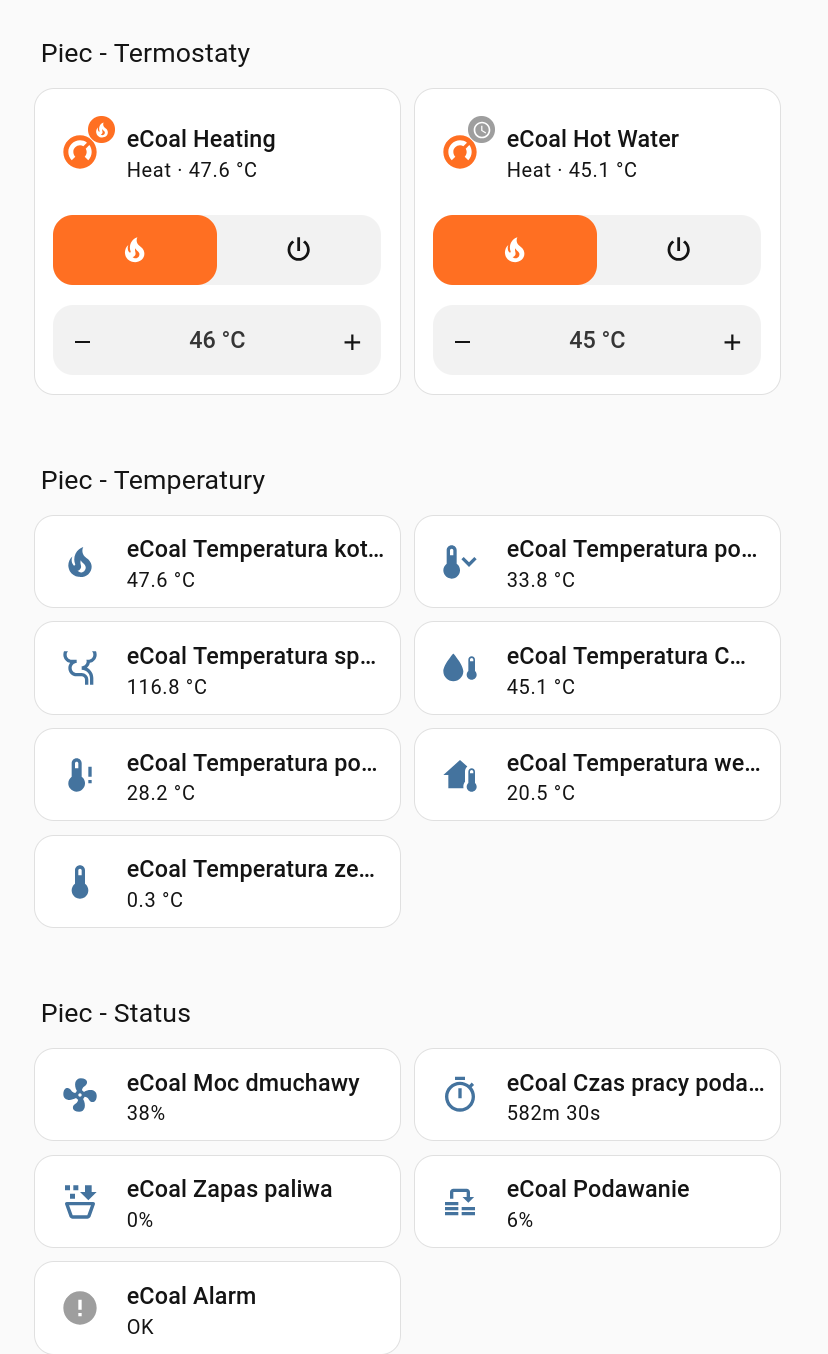Turn off eCoal Heating with power button
828x1354 pixels.
point(299,250)
